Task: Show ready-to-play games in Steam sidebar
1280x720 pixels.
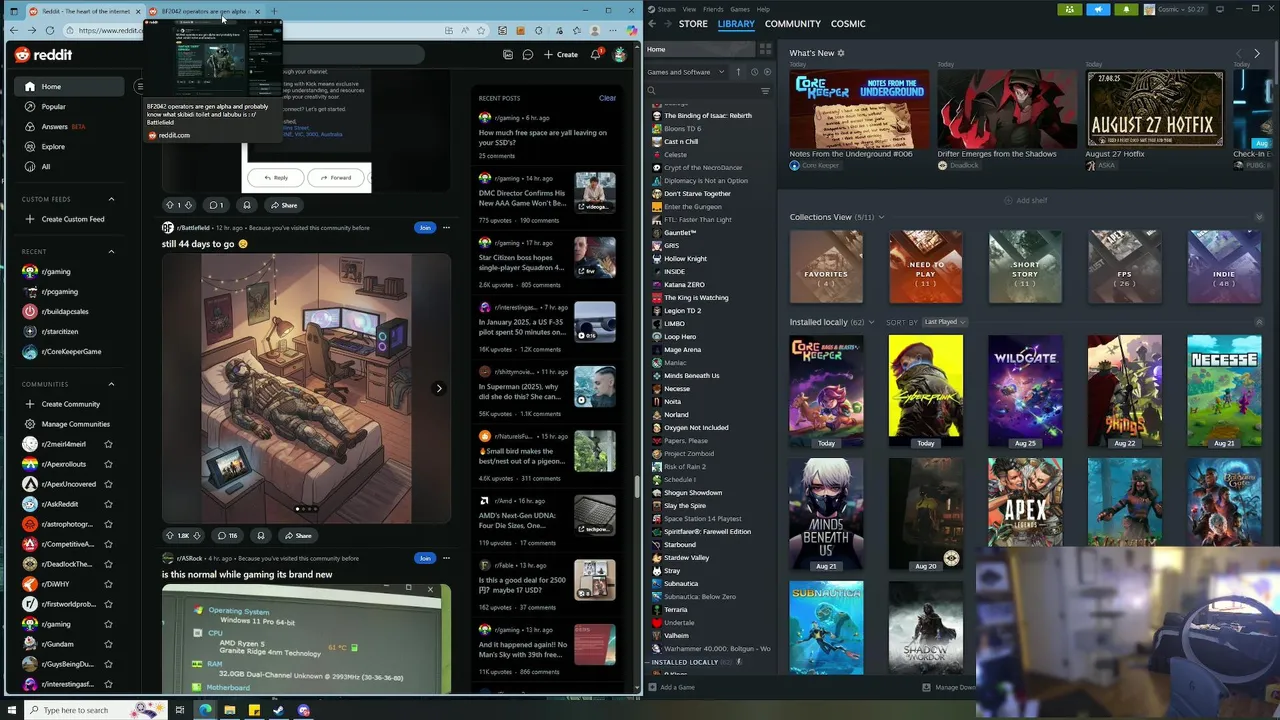Action: pos(768,72)
